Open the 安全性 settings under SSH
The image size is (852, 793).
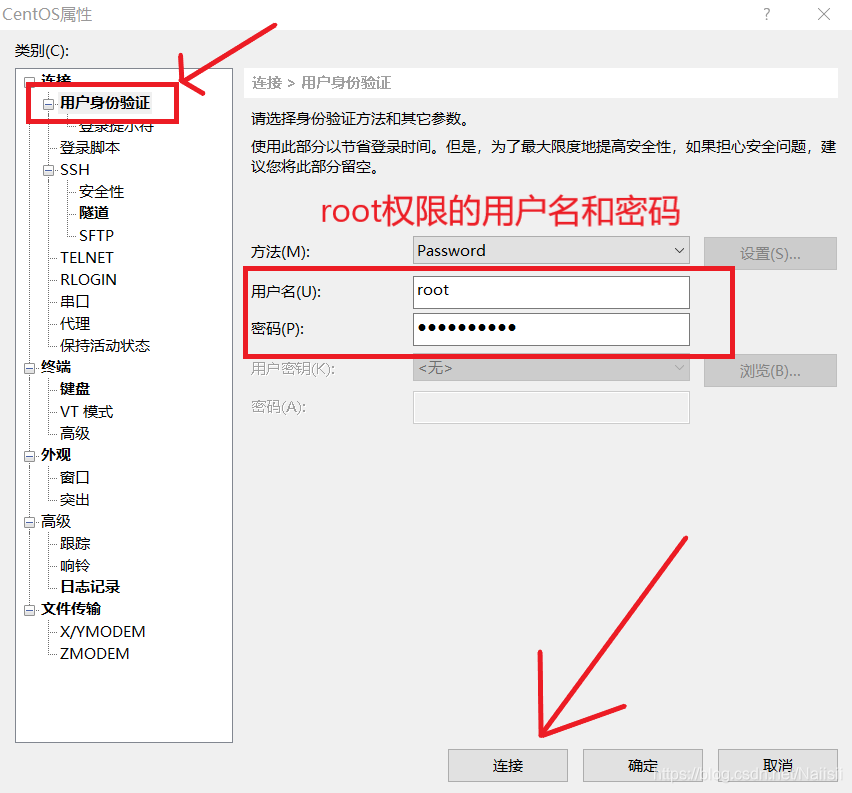(x=100, y=190)
